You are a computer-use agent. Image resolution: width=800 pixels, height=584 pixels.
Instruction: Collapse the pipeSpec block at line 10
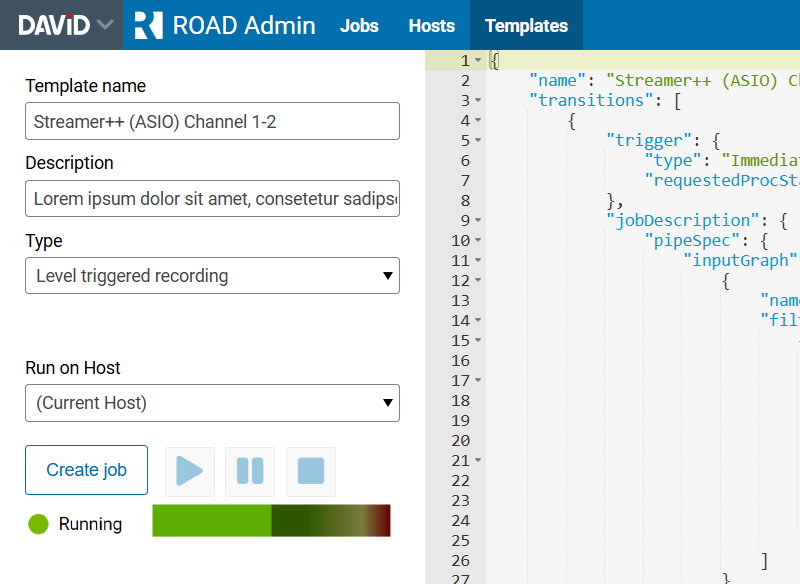point(478,241)
